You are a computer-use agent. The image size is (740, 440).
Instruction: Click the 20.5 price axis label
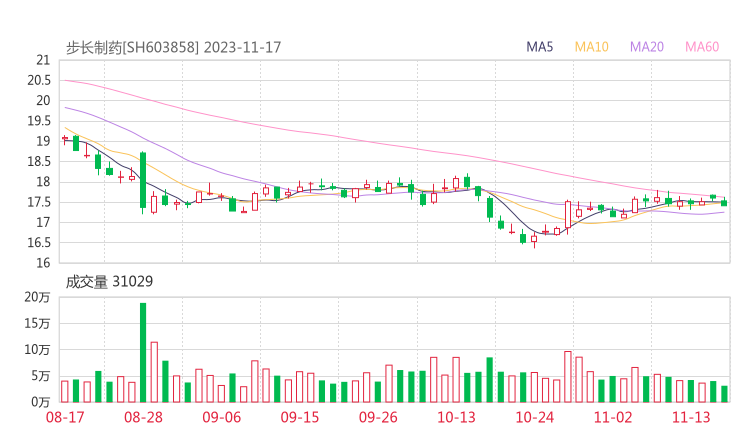(x=39, y=81)
